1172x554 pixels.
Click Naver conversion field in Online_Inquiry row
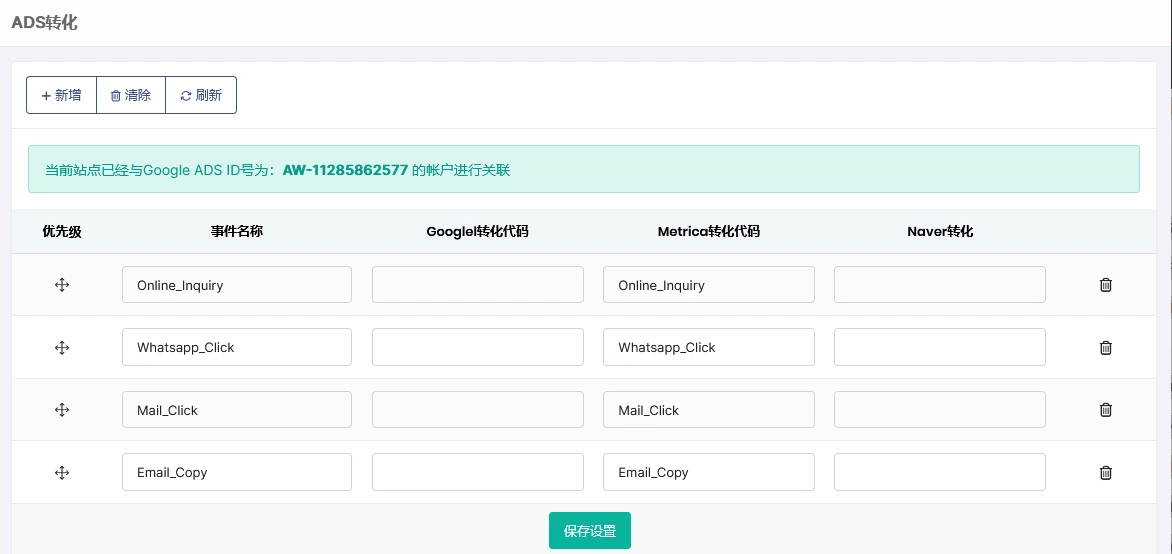[x=940, y=285]
